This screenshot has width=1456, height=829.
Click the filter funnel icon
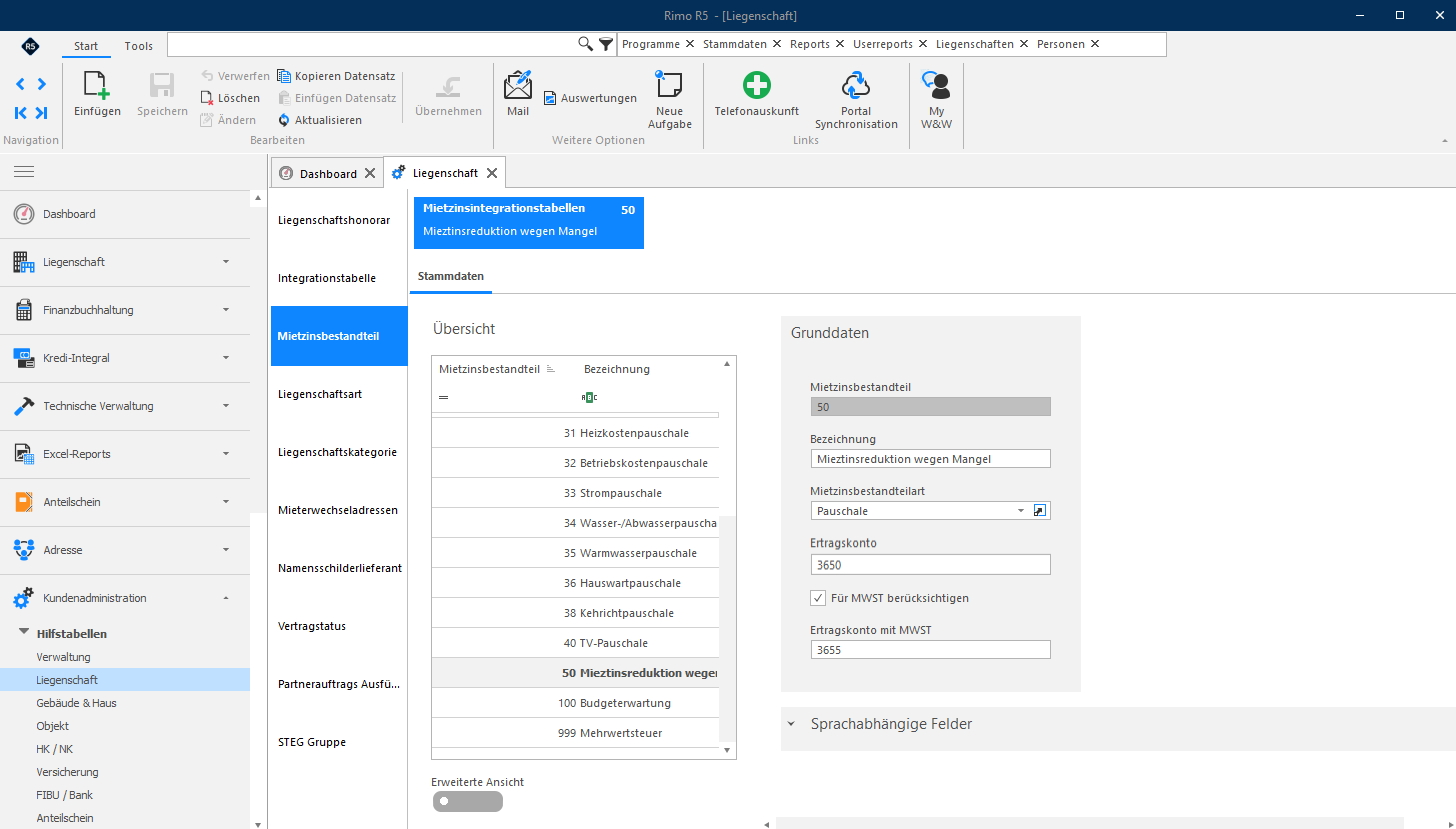[x=606, y=44]
